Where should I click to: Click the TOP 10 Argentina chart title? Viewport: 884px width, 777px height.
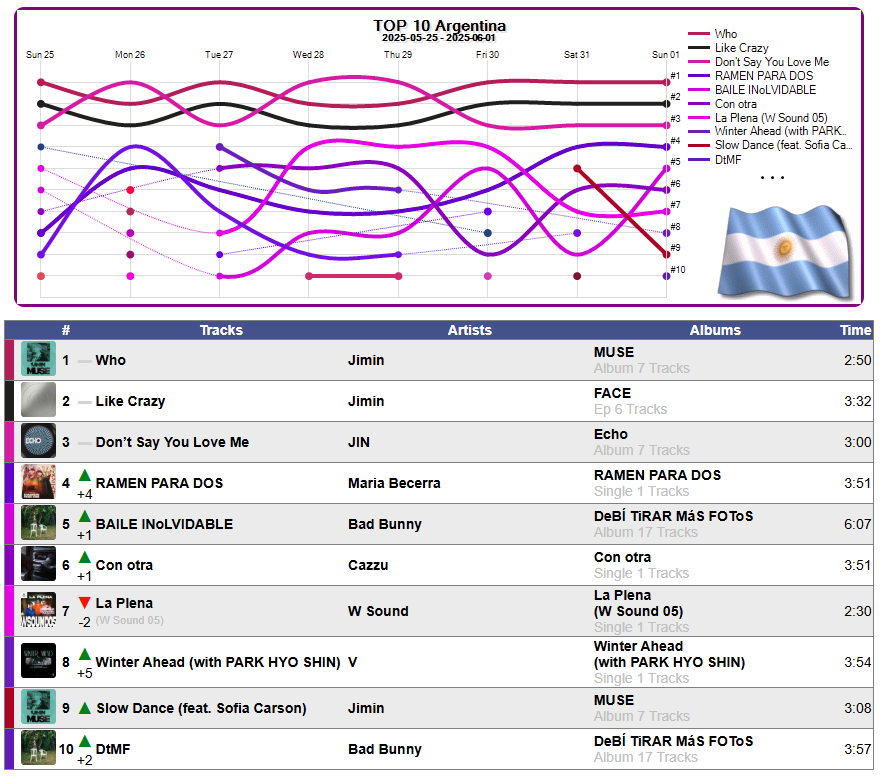(439, 25)
